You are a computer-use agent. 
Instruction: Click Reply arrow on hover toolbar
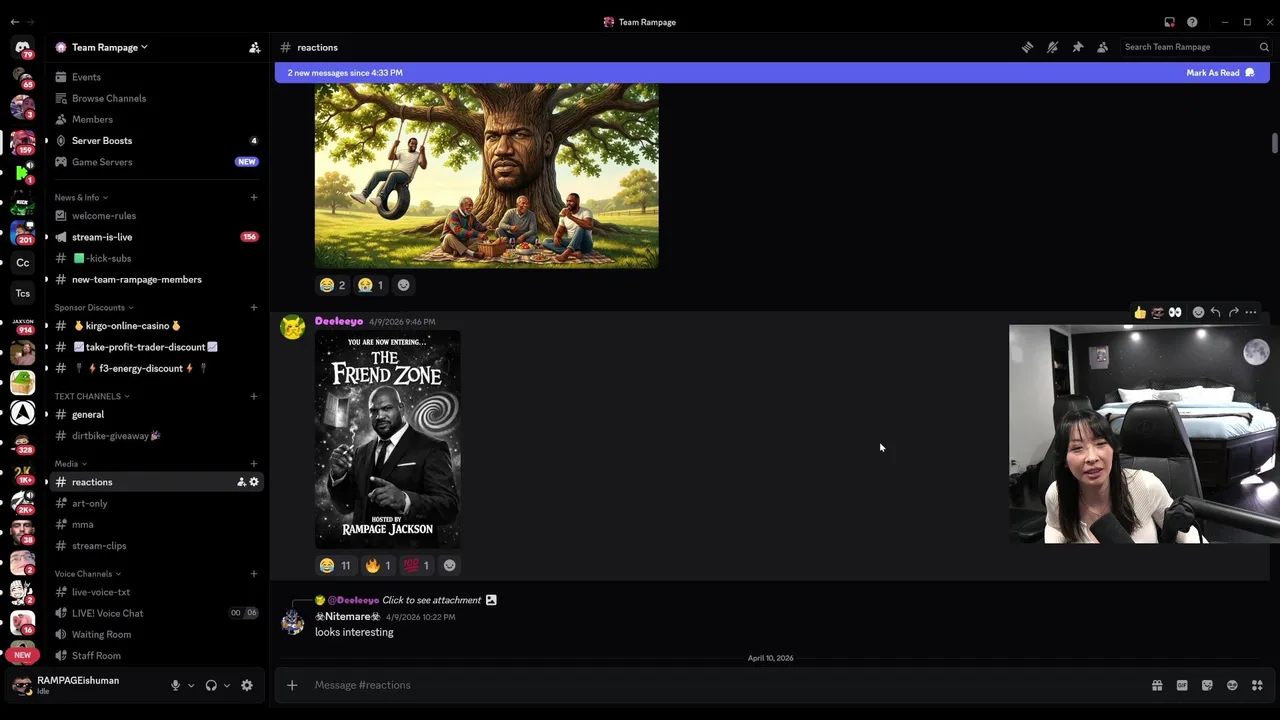[x=1215, y=312]
